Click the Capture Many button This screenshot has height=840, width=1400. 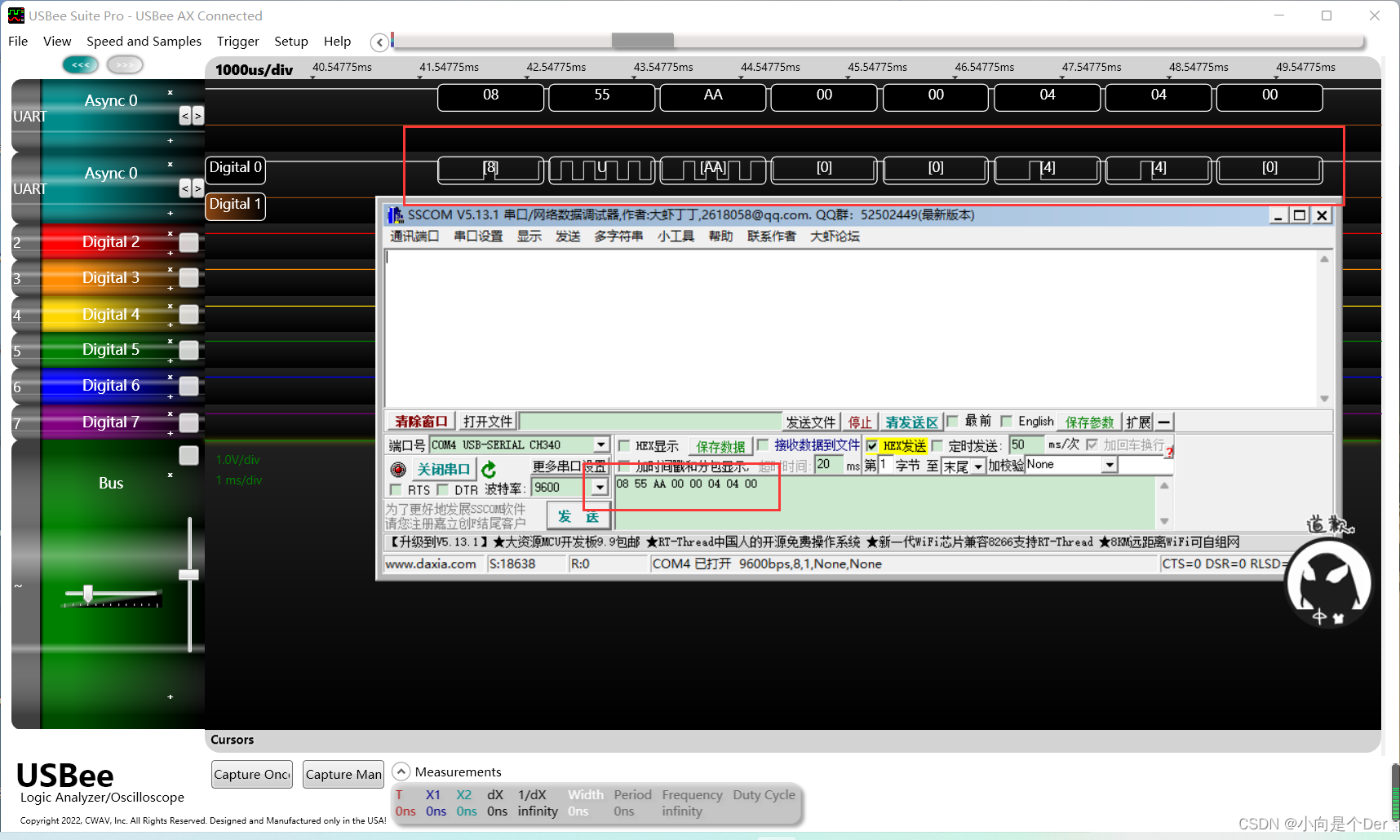point(343,775)
